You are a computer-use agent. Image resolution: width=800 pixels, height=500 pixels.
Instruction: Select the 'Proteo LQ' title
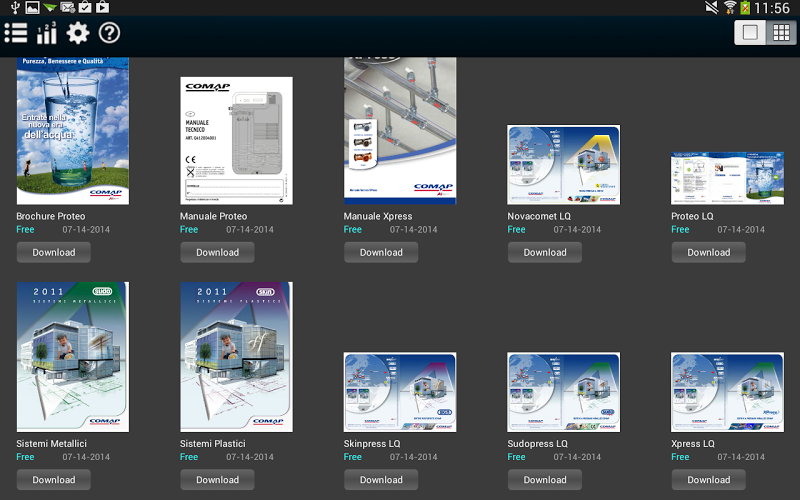point(692,216)
